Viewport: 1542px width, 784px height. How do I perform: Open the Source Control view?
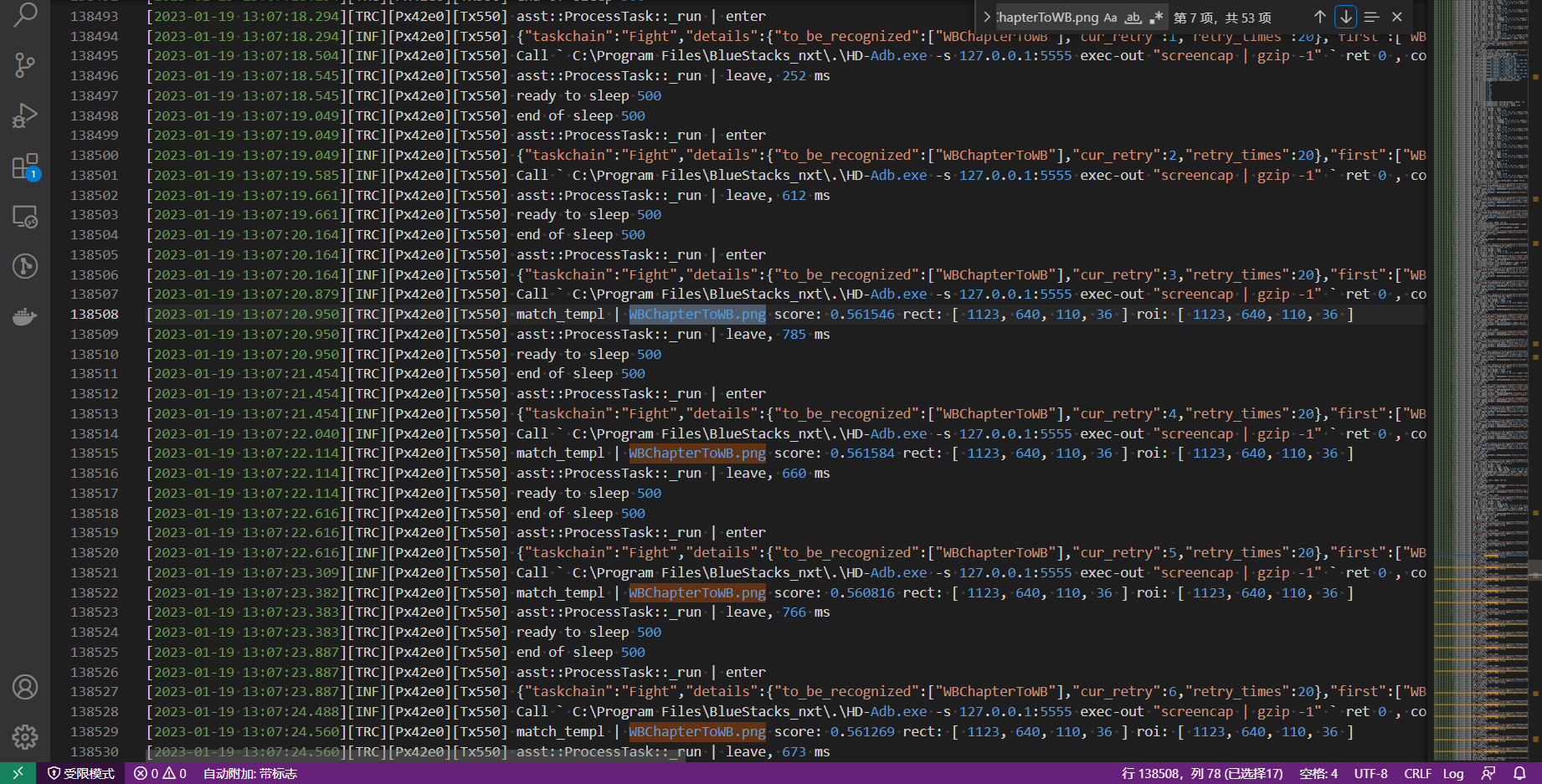(x=25, y=65)
